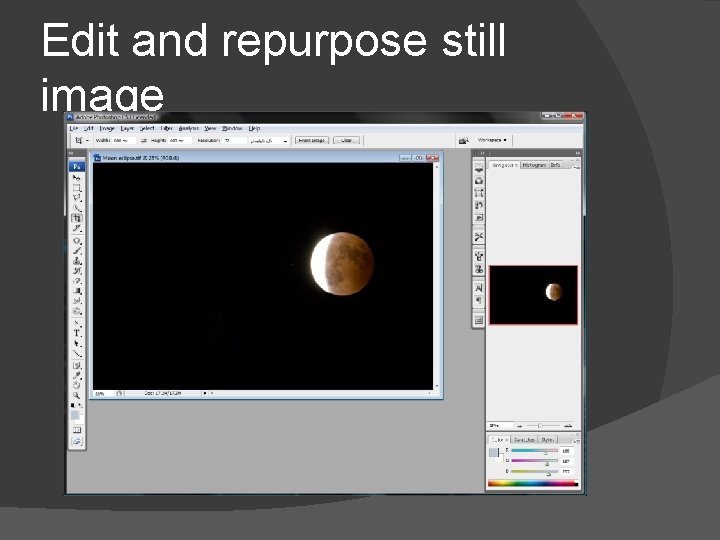Open the Crop tool preset picker
This screenshot has height=540, width=720.
[87, 141]
